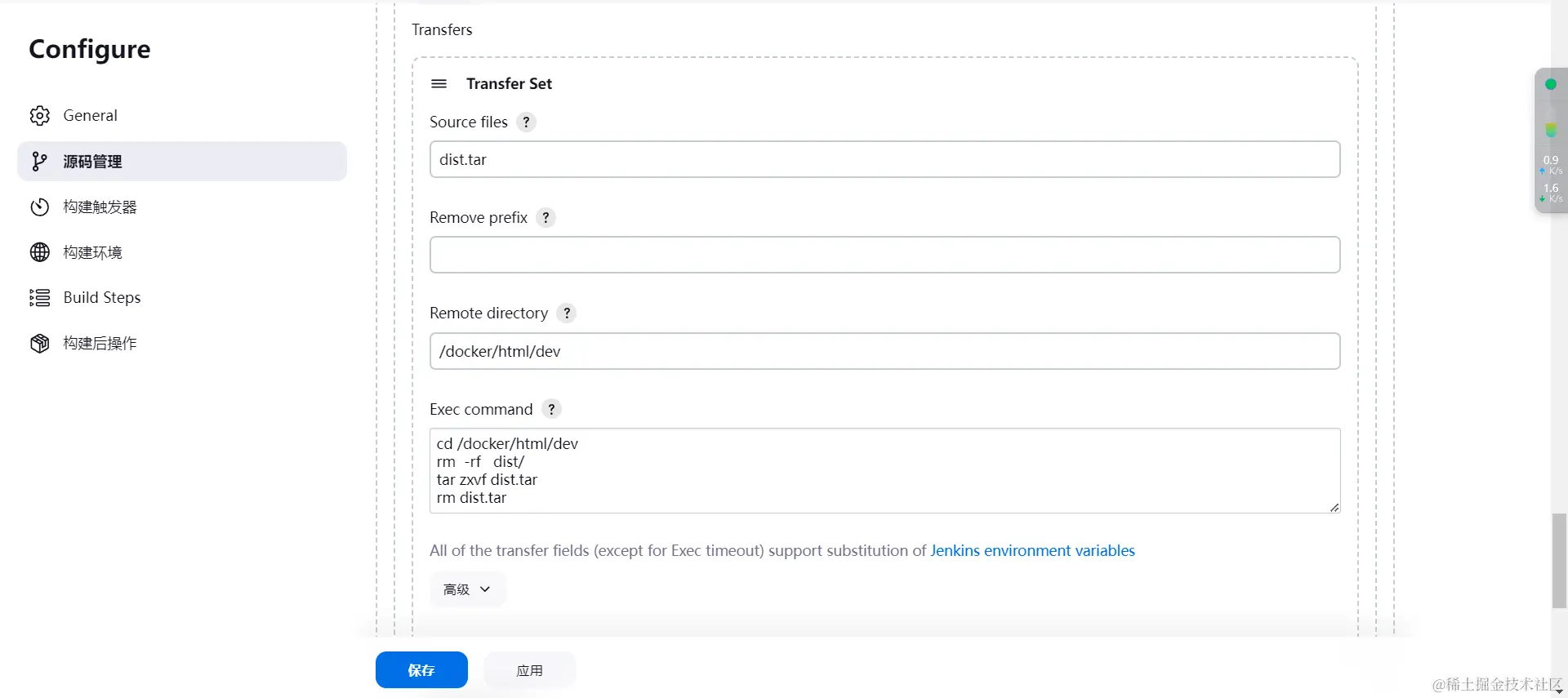Expand the 高级 advanced options dropdown

[467, 589]
